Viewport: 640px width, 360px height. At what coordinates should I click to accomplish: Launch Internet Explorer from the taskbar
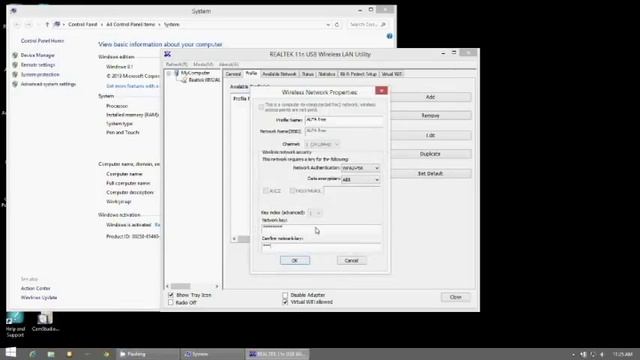point(34,354)
